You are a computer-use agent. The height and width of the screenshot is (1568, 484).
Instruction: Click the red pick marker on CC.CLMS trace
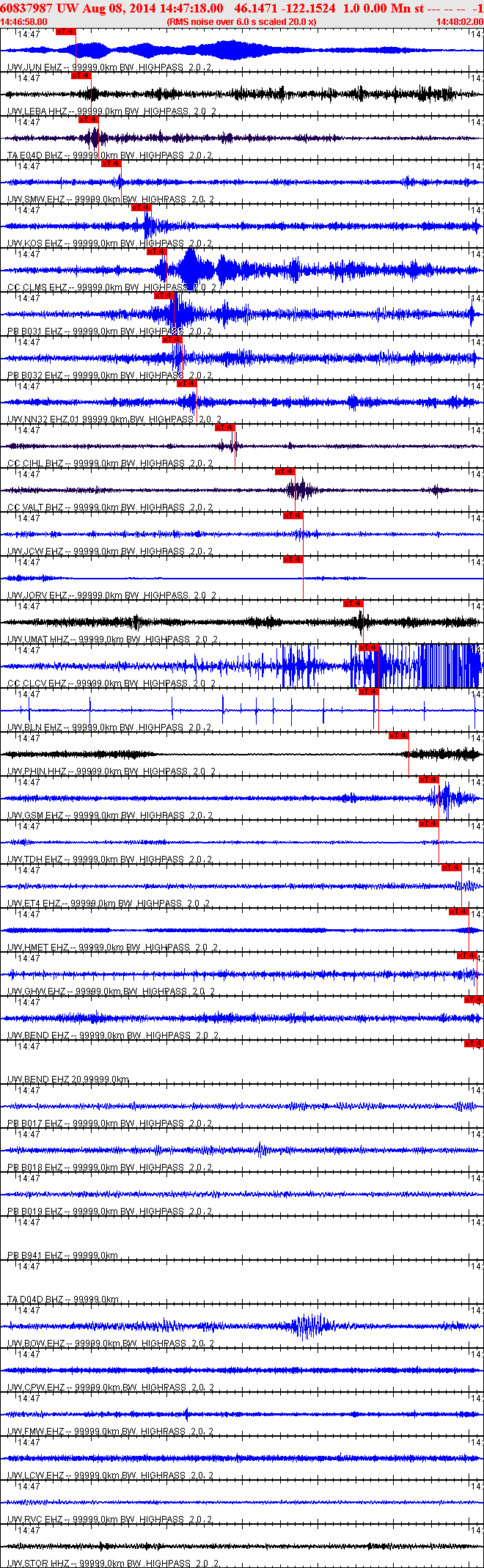point(156,252)
